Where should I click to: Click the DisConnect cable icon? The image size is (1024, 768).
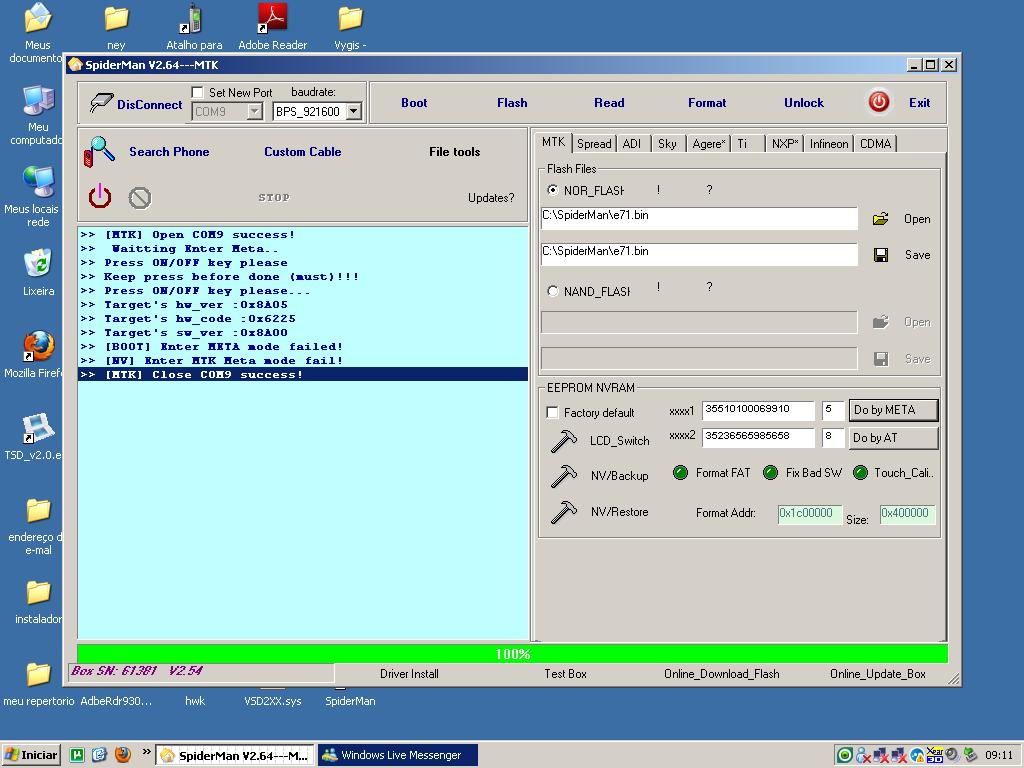coord(101,103)
